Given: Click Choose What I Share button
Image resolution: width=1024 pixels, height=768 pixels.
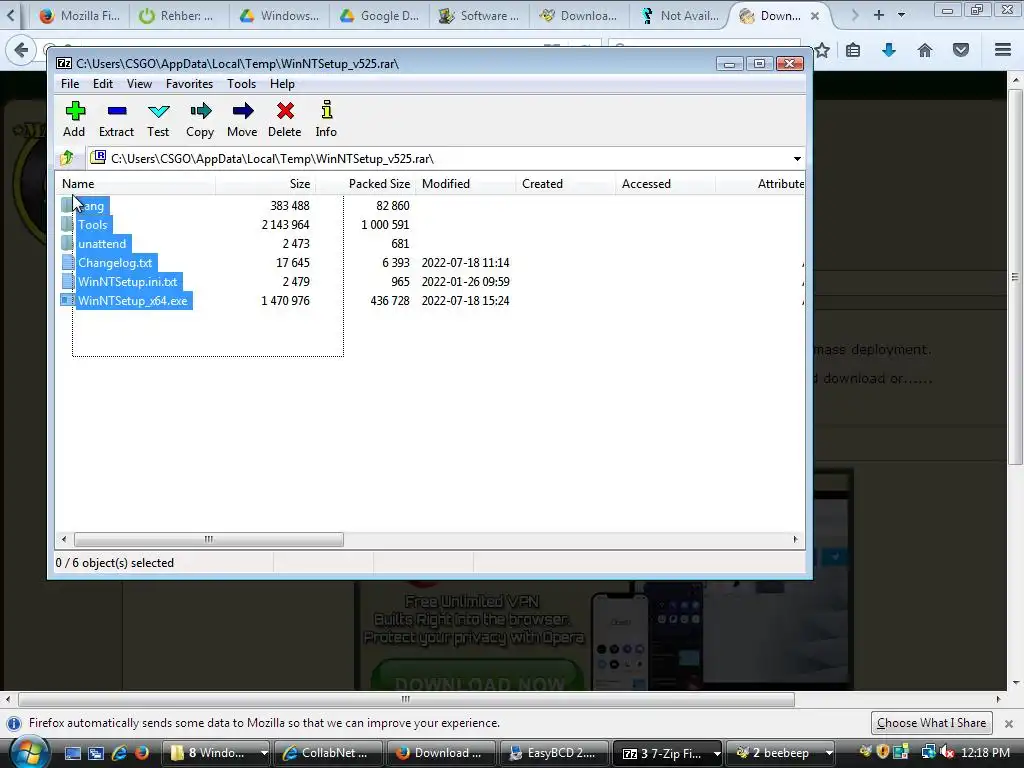Looking at the screenshot, I should (x=931, y=723).
